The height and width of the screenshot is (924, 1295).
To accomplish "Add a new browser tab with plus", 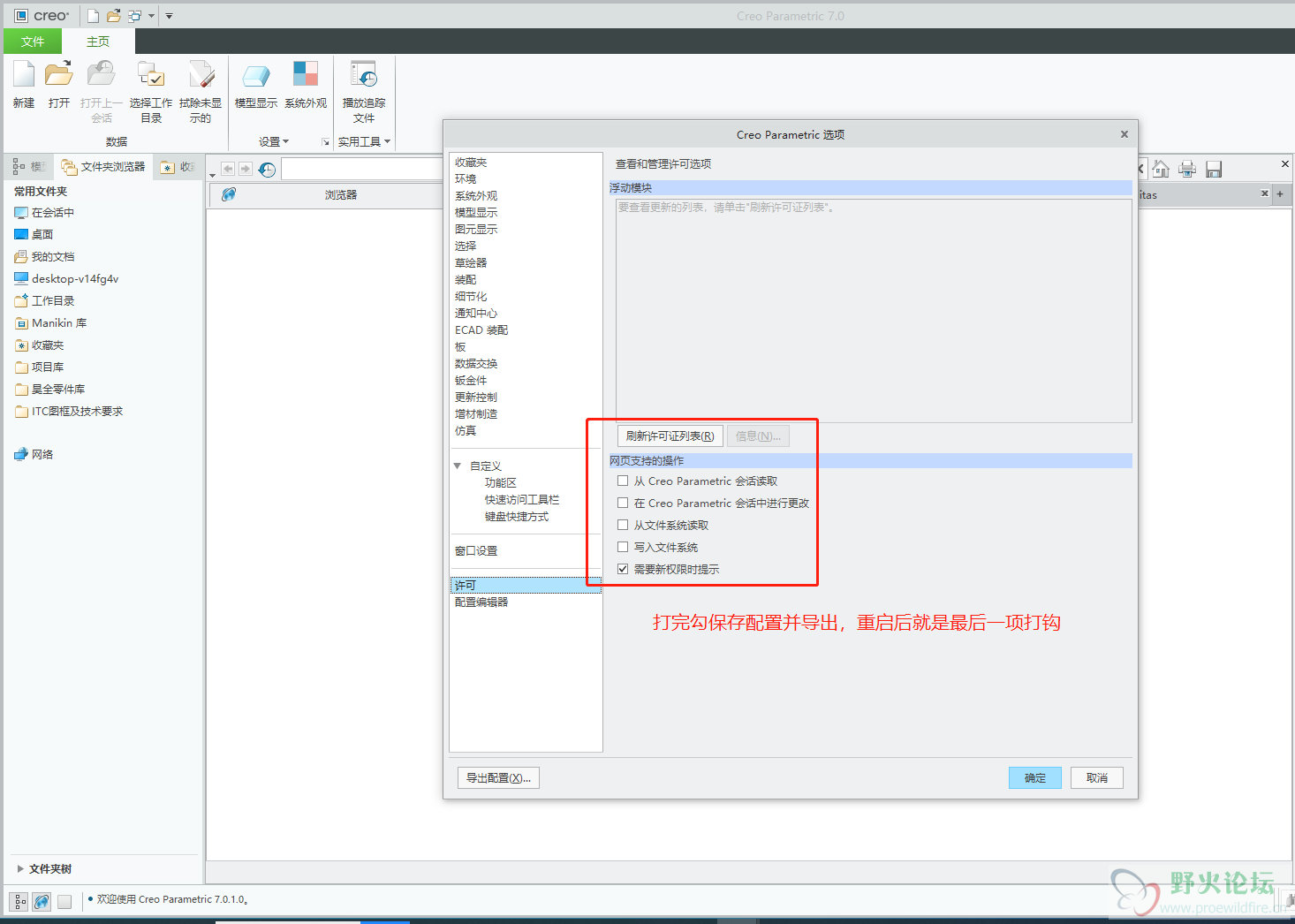I will click(x=1280, y=193).
